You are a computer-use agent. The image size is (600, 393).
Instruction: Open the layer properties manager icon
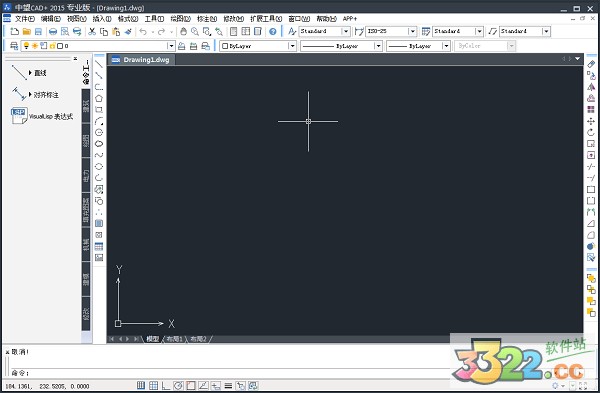pyautogui.click(x=14, y=46)
